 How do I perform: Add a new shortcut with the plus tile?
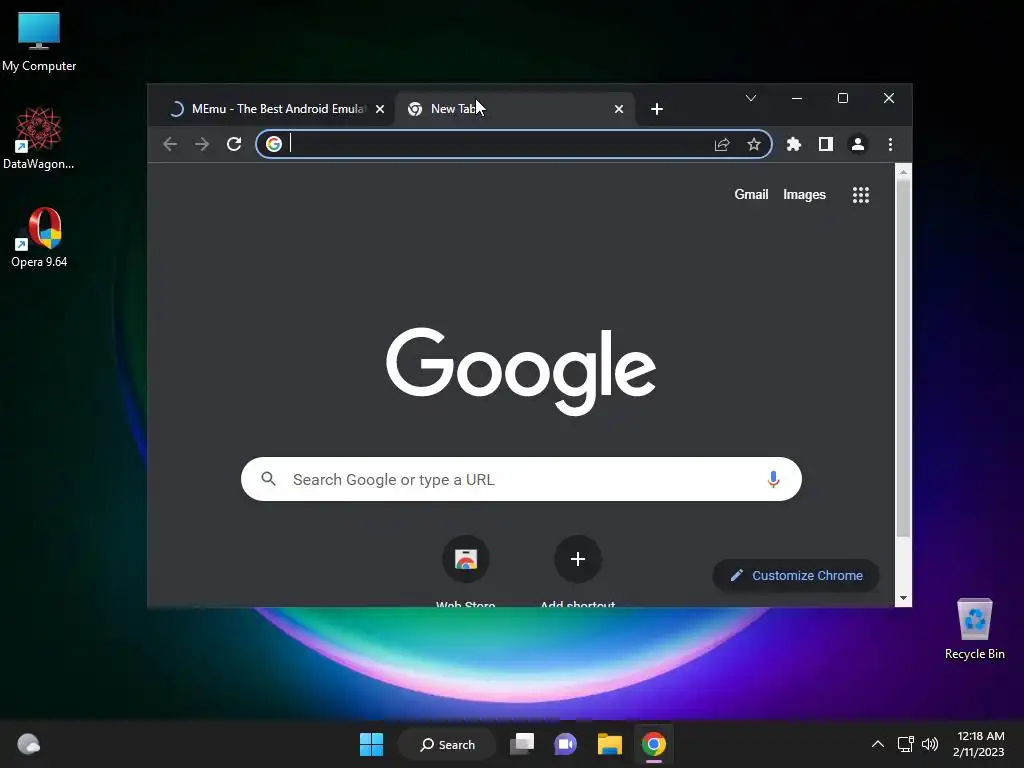(577, 570)
